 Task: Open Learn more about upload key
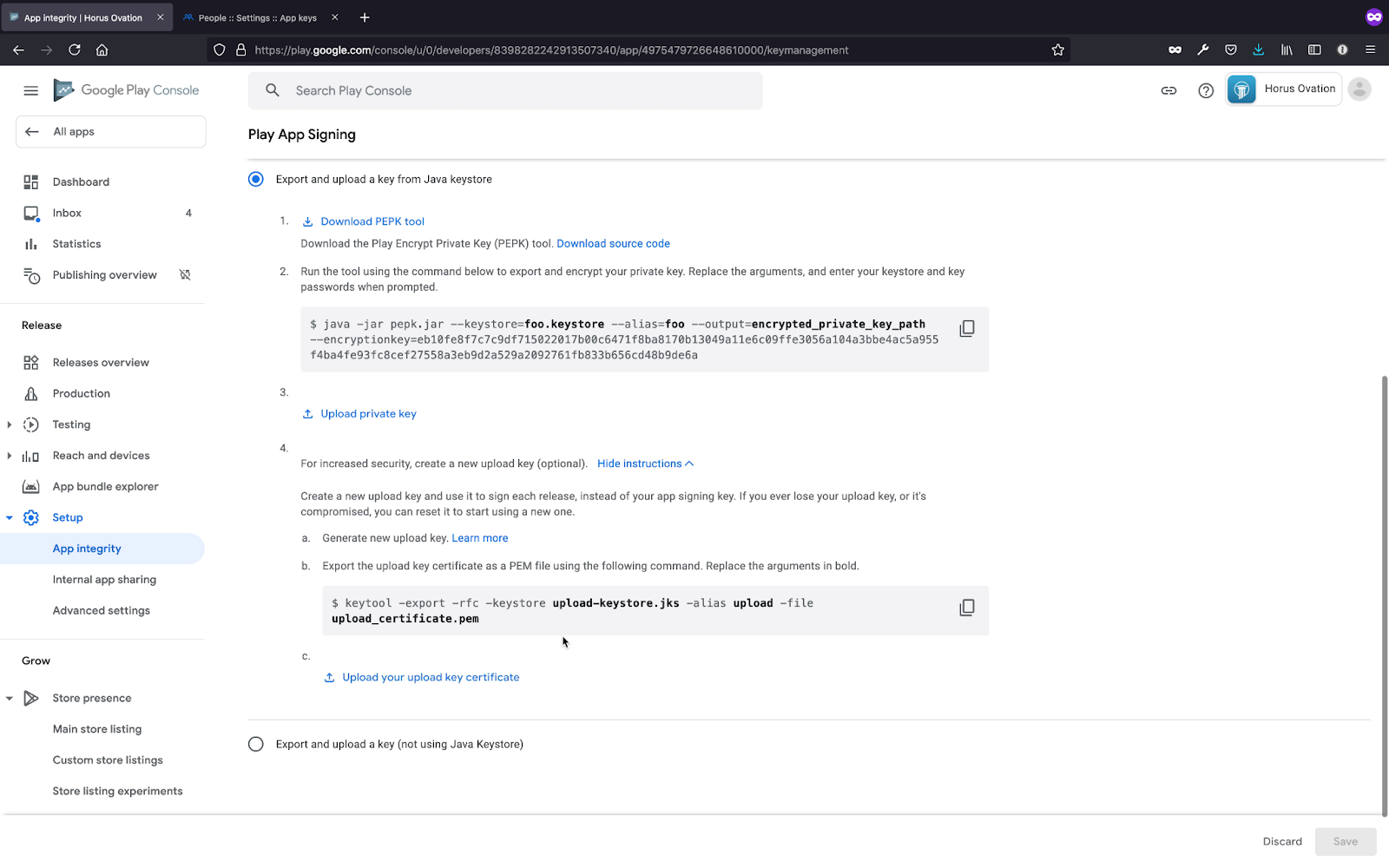pyautogui.click(x=480, y=538)
